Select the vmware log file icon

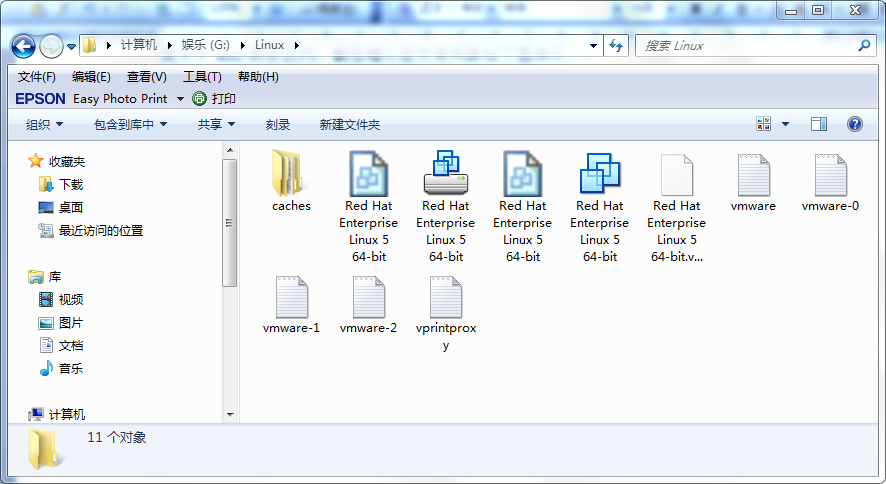753,175
